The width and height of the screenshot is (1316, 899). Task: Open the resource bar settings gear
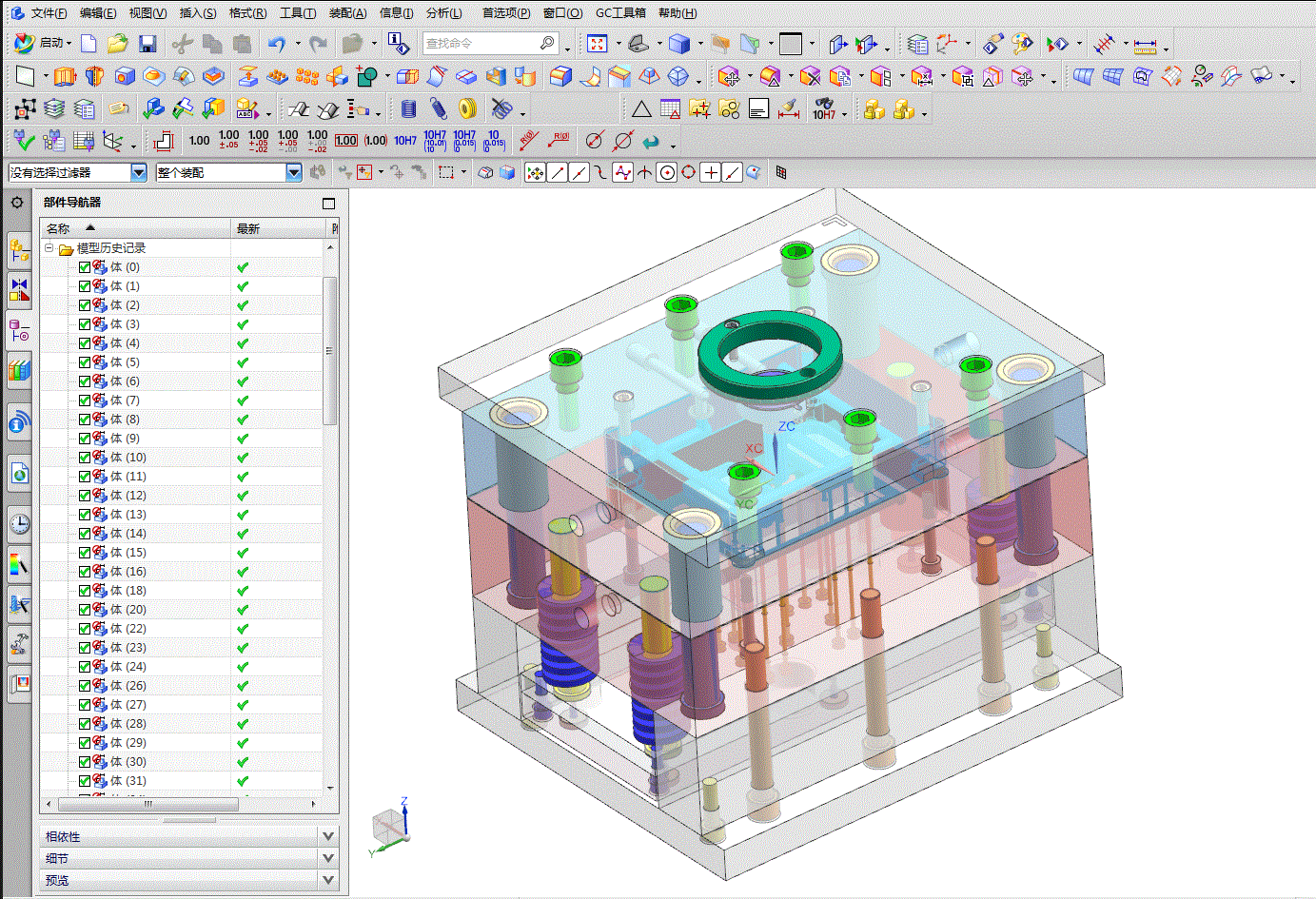[17, 203]
